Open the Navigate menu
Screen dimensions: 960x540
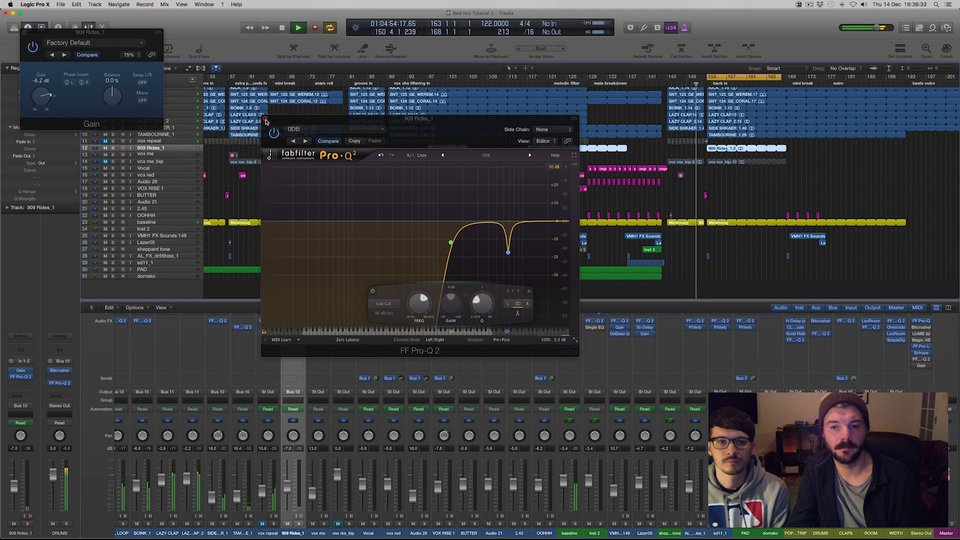[119, 4]
